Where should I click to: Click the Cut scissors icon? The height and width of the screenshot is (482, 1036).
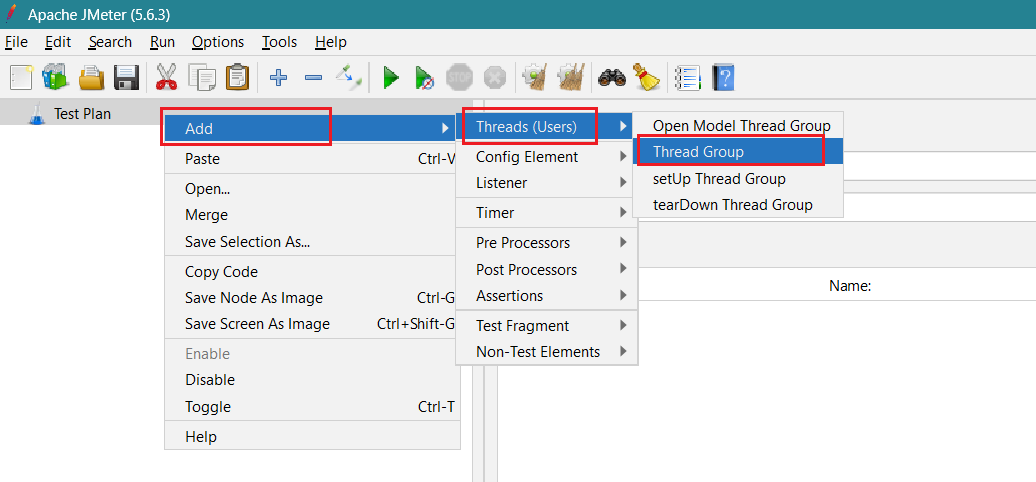166,78
